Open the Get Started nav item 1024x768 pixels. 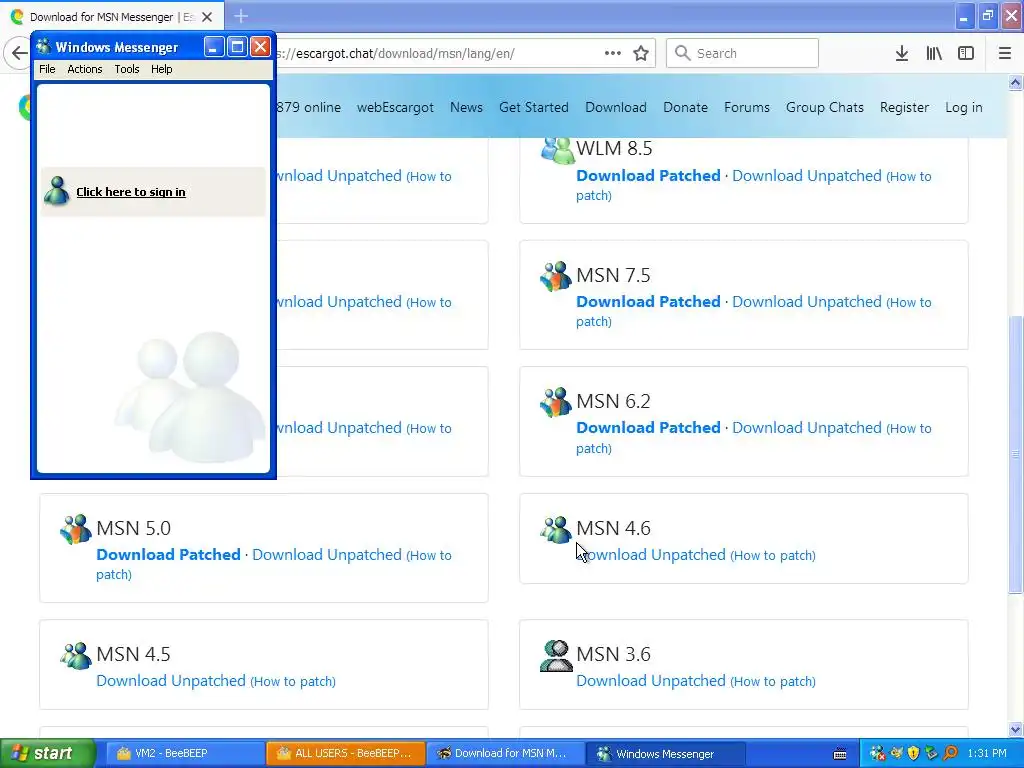[534, 107]
